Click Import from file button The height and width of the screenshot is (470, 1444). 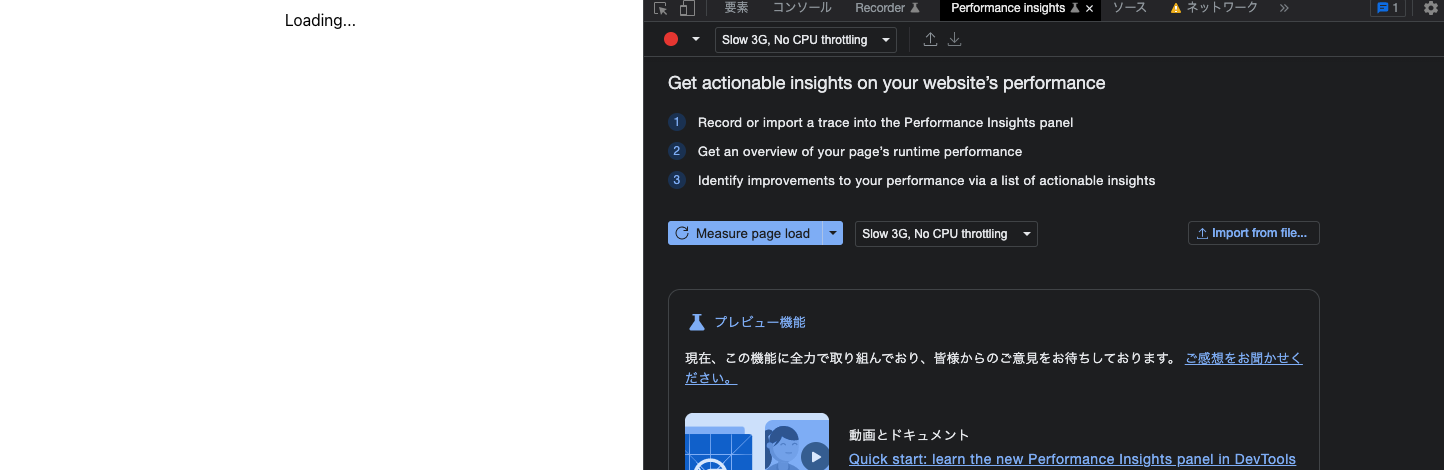[x=1254, y=233]
